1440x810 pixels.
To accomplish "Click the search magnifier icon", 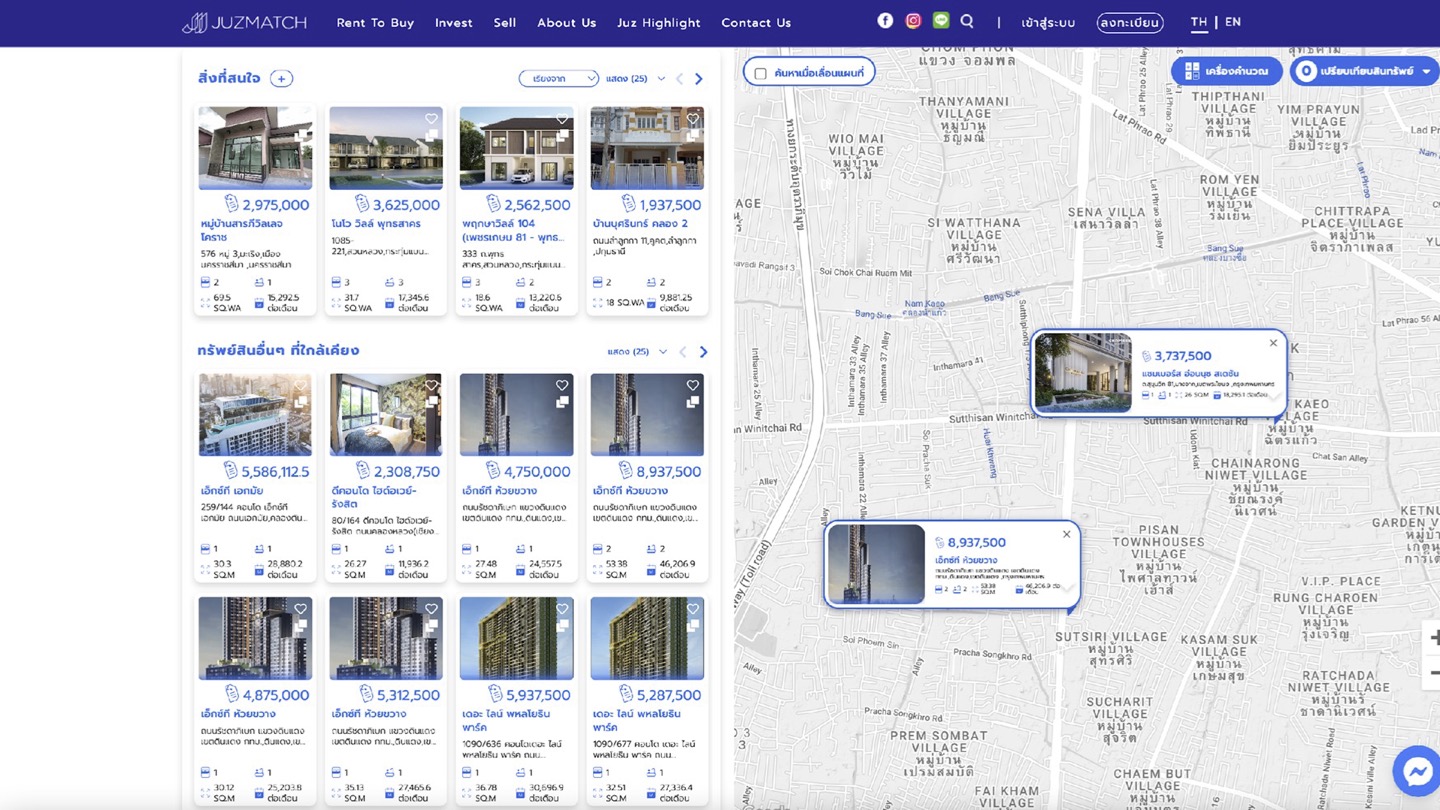I will (x=967, y=20).
